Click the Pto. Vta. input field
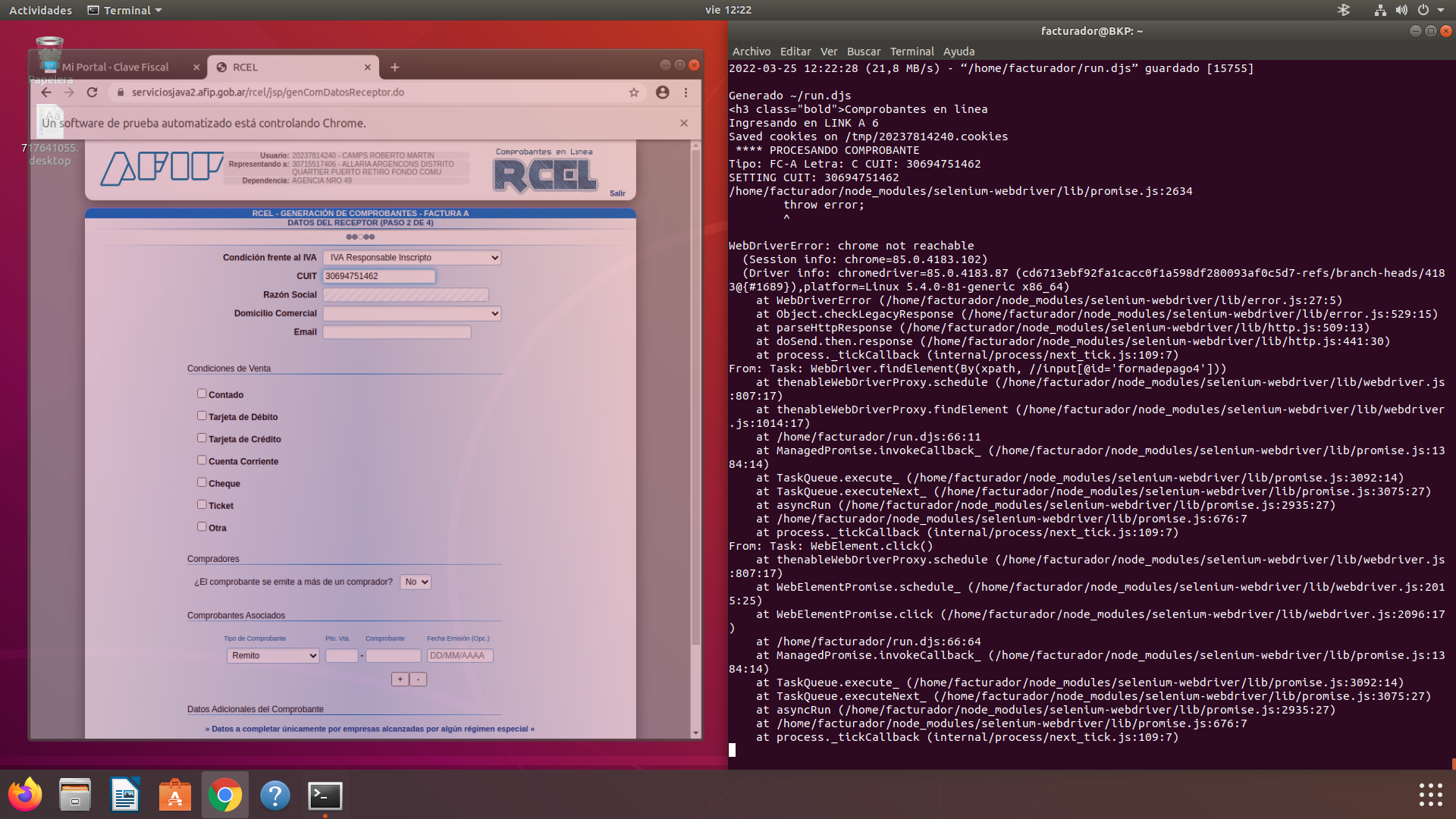This screenshot has width=1456, height=819. click(341, 655)
